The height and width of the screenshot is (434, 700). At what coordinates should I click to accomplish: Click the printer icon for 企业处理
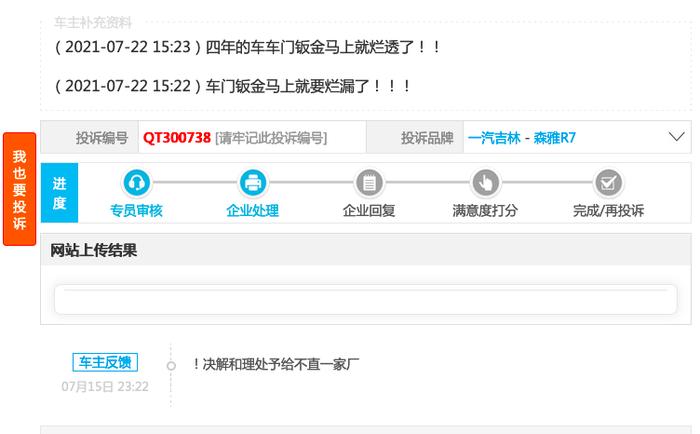(253, 183)
